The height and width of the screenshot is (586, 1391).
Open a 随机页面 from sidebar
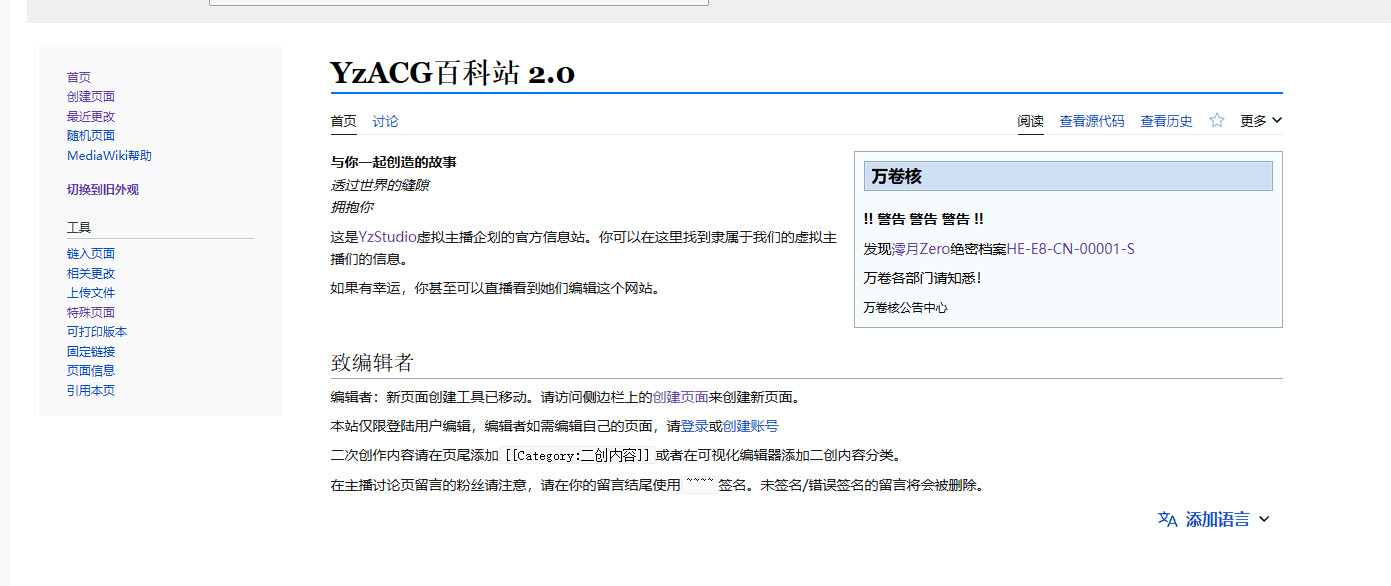point(91,136)
